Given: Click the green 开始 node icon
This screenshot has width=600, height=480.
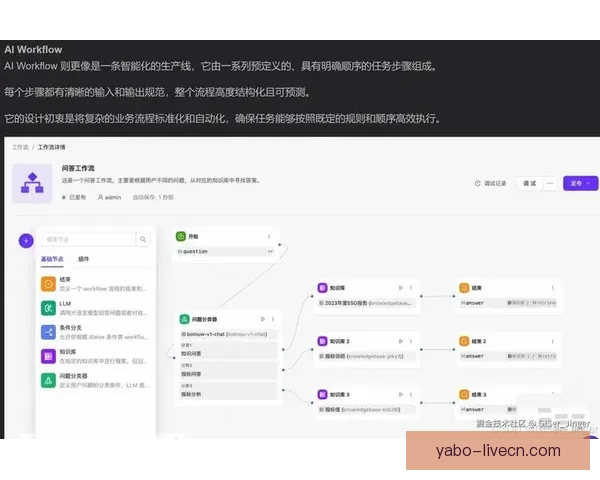Looking at the screenshot, I should click(x=181, y=237).
